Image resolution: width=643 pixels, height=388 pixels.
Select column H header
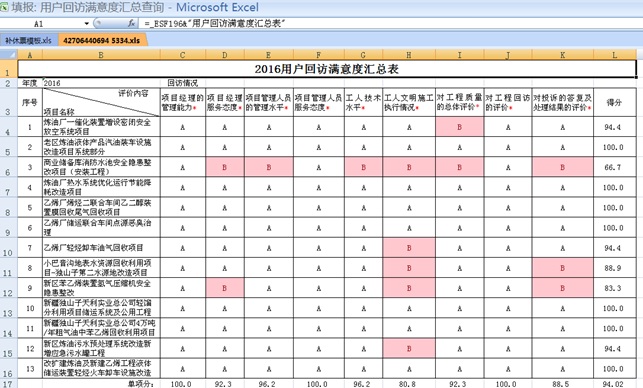coord(409,55)
